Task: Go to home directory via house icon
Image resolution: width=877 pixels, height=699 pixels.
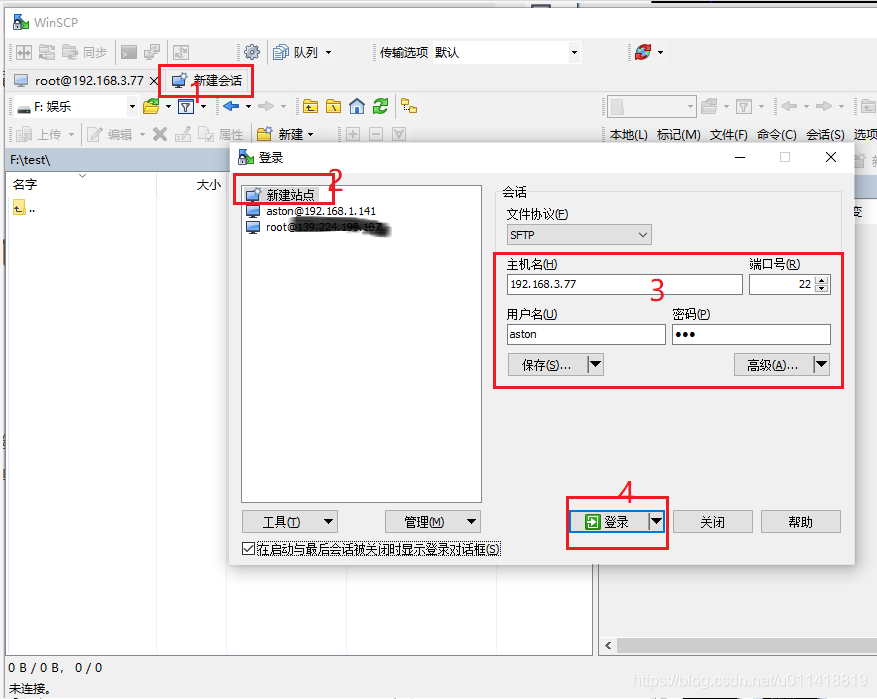Action: (x=357, y=106)
